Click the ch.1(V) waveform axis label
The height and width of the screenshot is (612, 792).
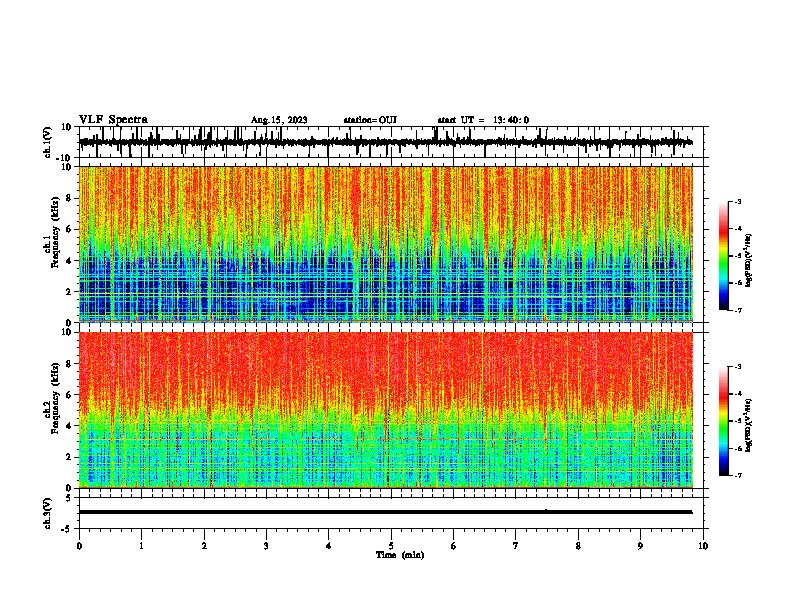pyautogui.click(x=47, y=142)
